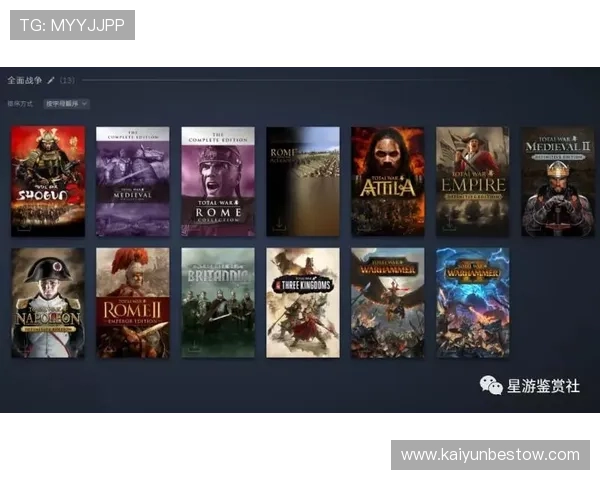Open the sort order dropdown
This screenshot has height=480, width=600.
66,103
